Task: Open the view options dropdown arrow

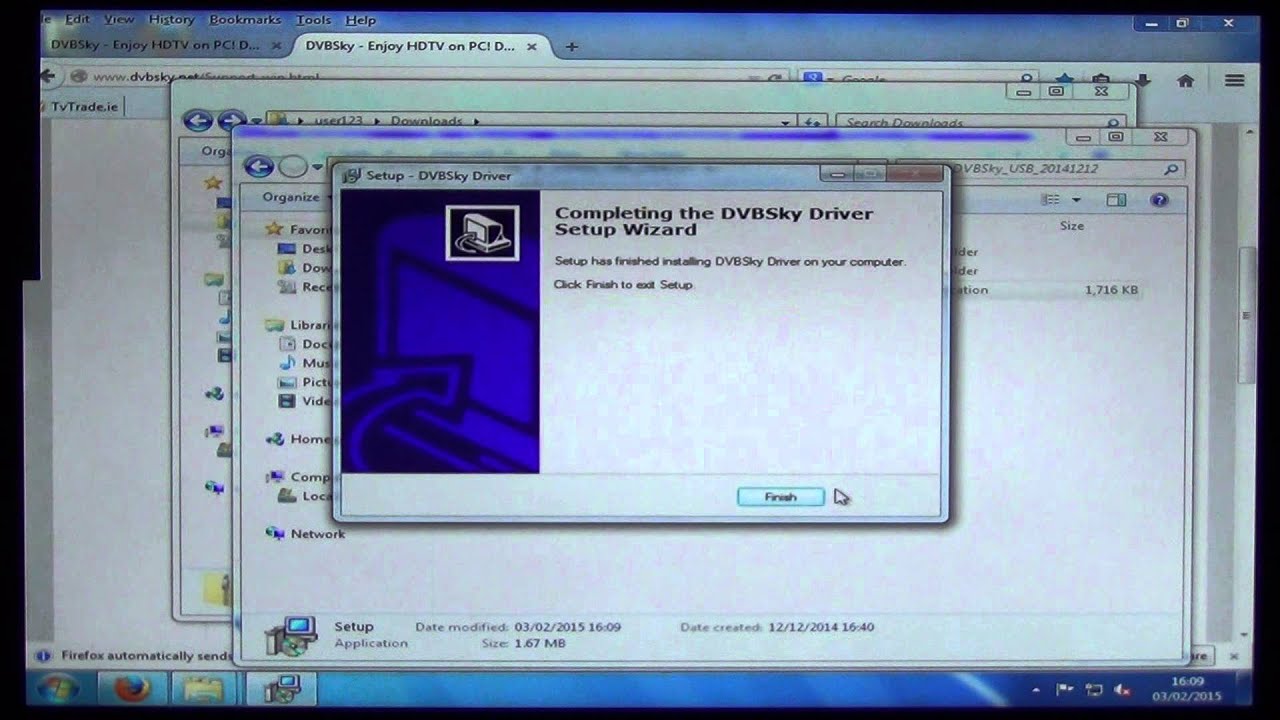Action: point(1076,200)
